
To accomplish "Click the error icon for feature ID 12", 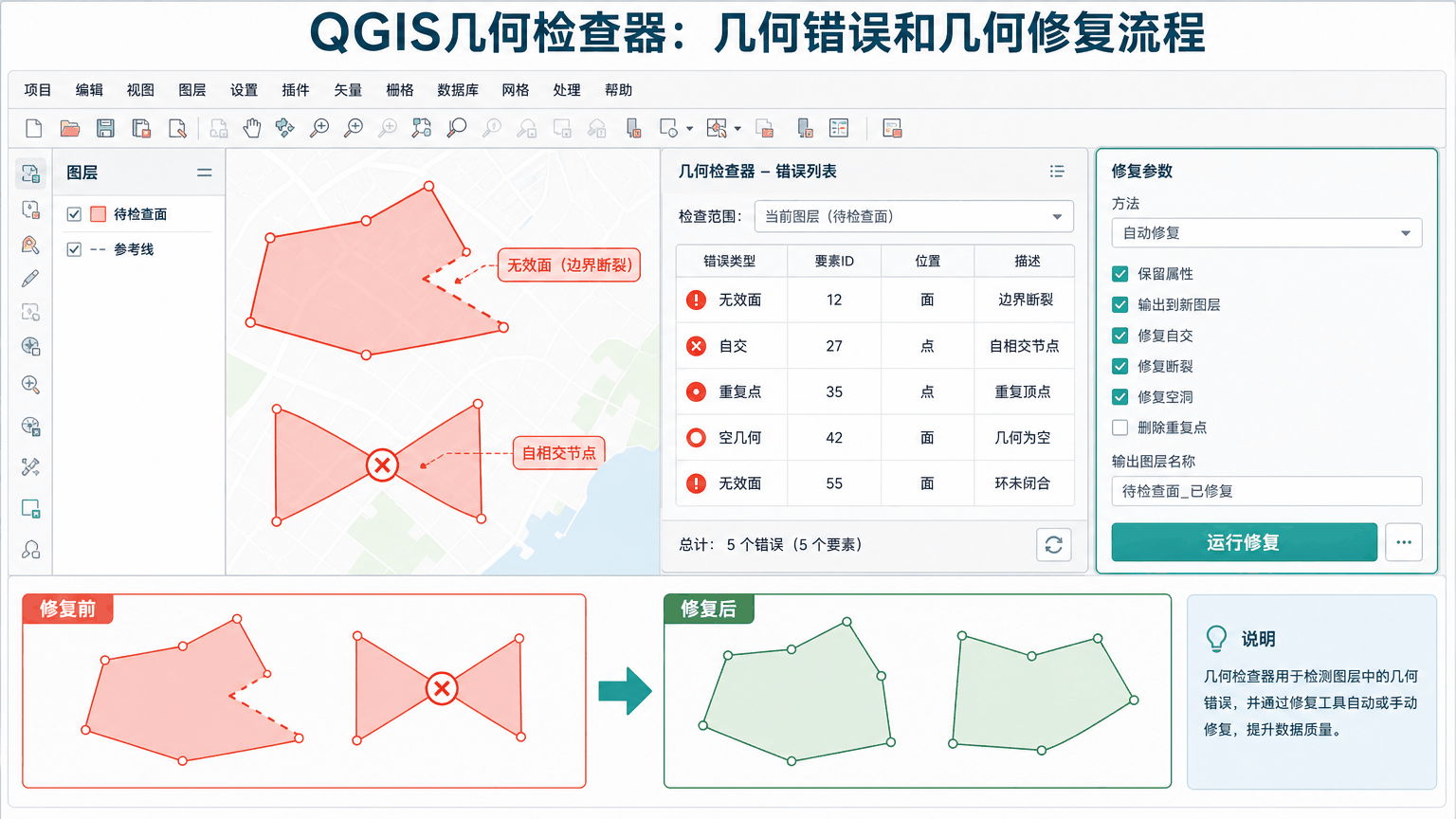I will [x=696, y=300].
